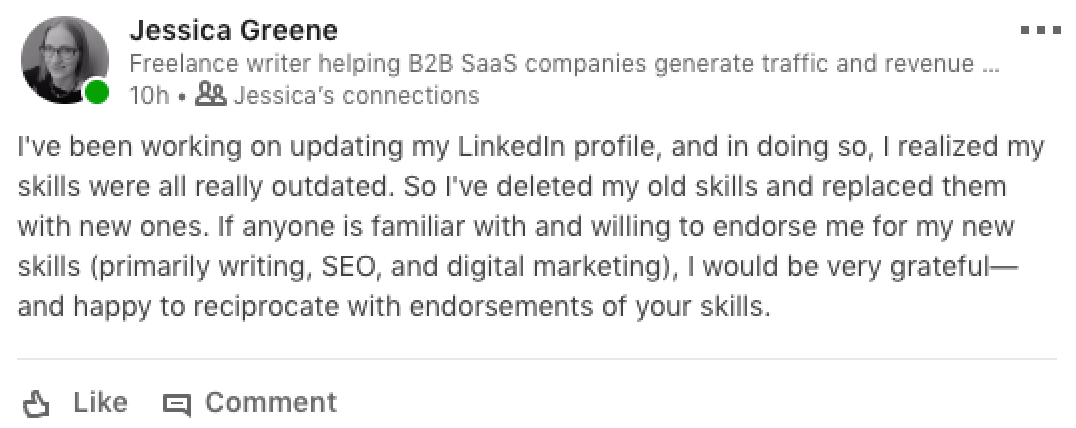
Task: Click the green online status dot
Action: pyautogui.click(x=97, y=93)
